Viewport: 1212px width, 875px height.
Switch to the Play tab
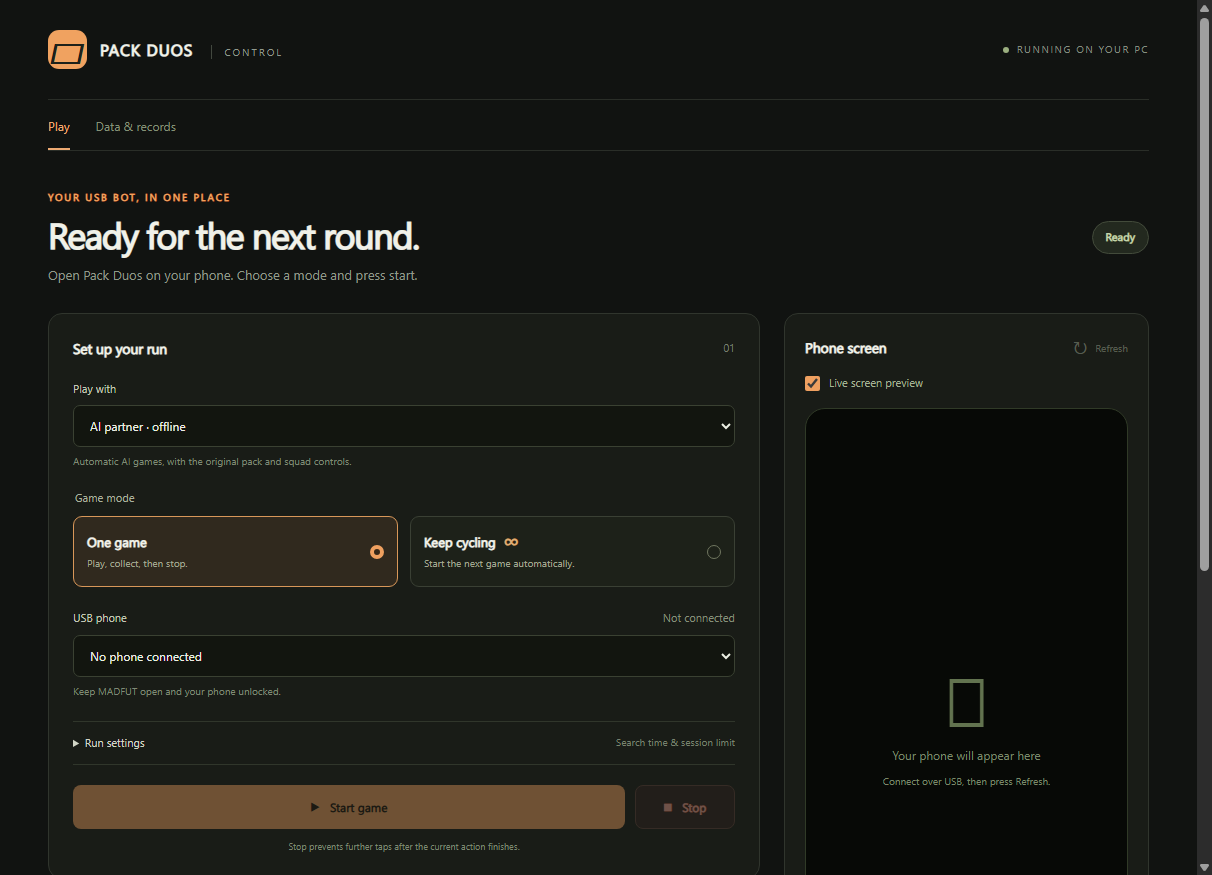pyautogui.click(x=59, y=127)
